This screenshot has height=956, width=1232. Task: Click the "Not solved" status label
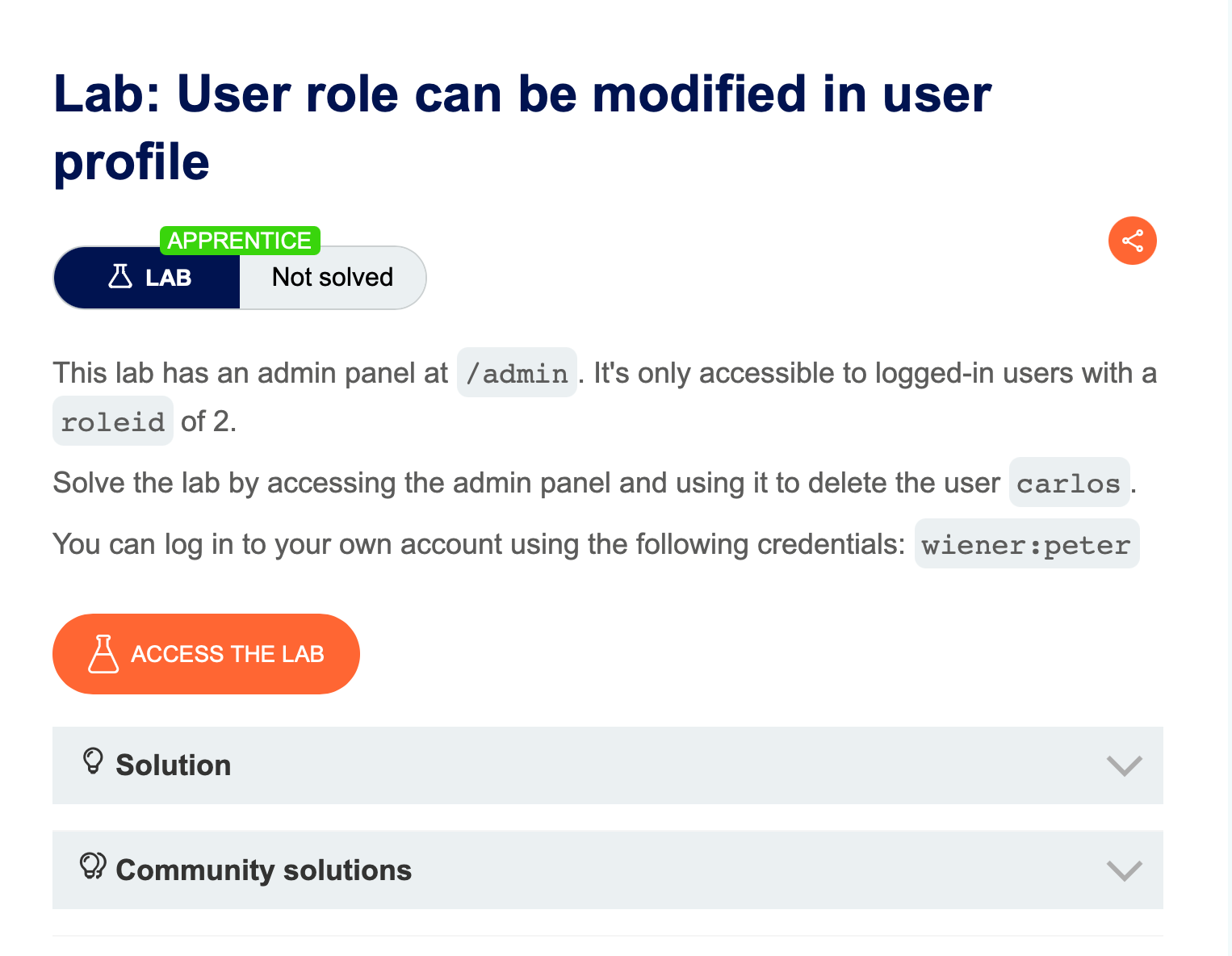[332, 278]
